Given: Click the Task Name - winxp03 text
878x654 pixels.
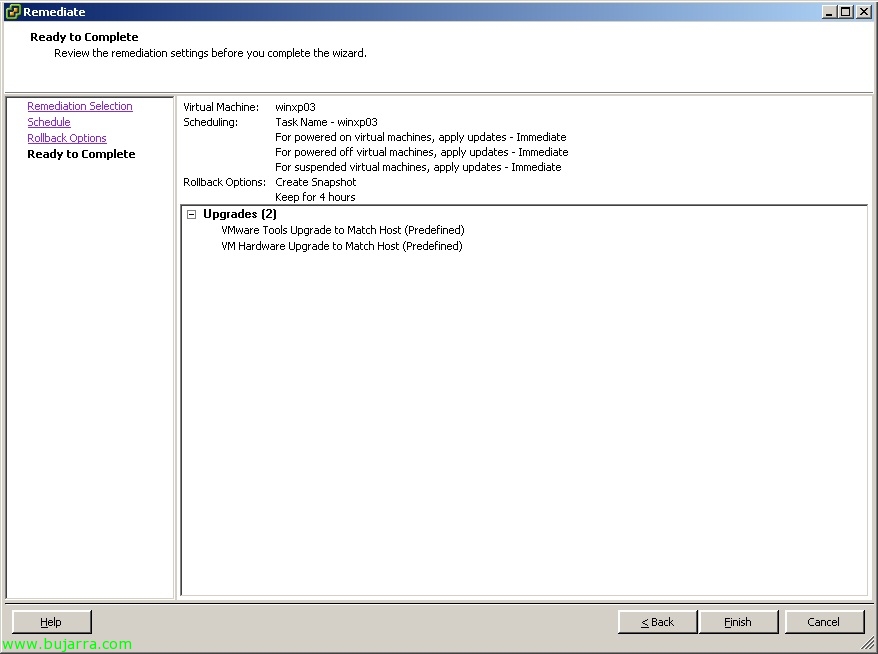Looking at the screenshot, I should [x=326, y=122].
